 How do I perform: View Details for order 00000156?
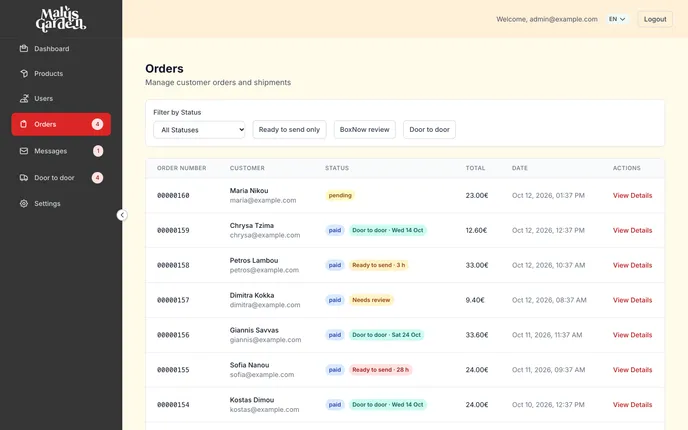tap(632, 335)
